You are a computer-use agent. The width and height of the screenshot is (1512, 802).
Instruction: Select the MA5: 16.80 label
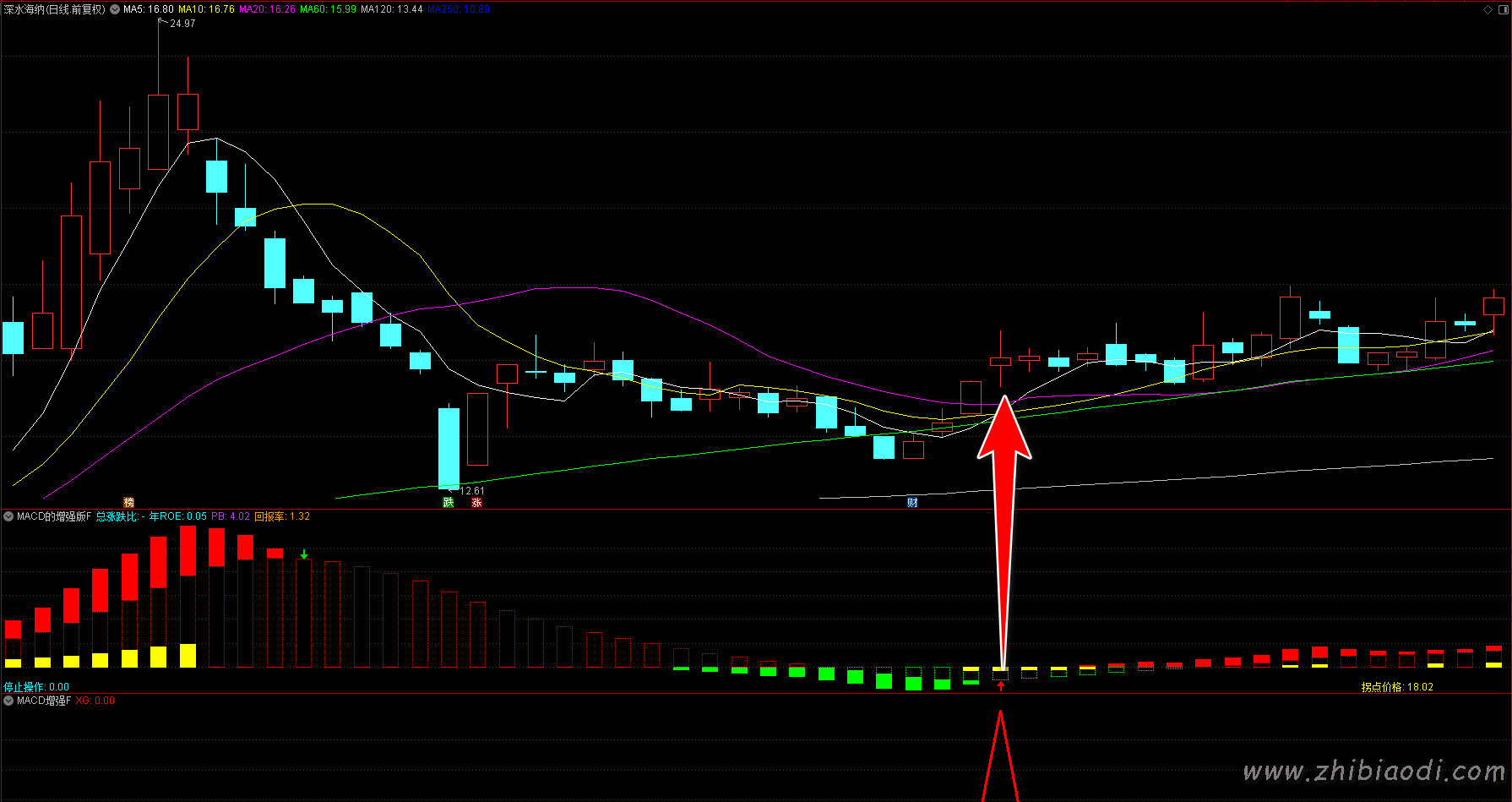tap(149, 9)
